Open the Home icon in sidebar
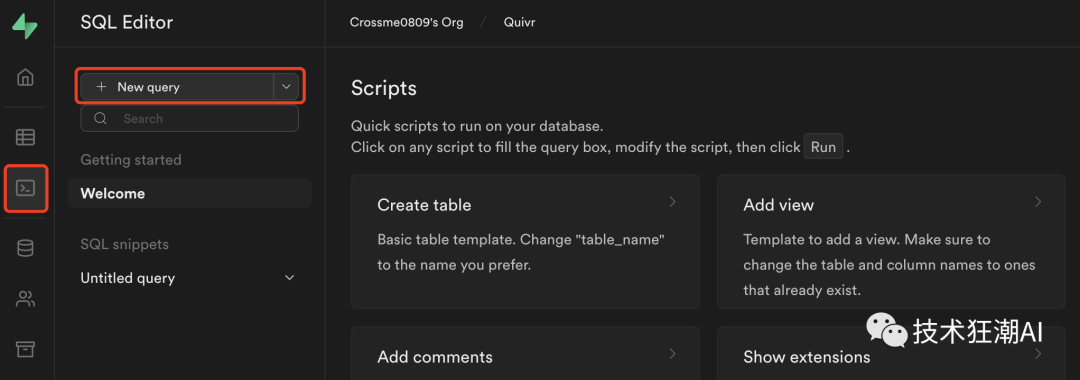Image resolution: width=1080 pixels, height=380 pixels. click(25, 76)
